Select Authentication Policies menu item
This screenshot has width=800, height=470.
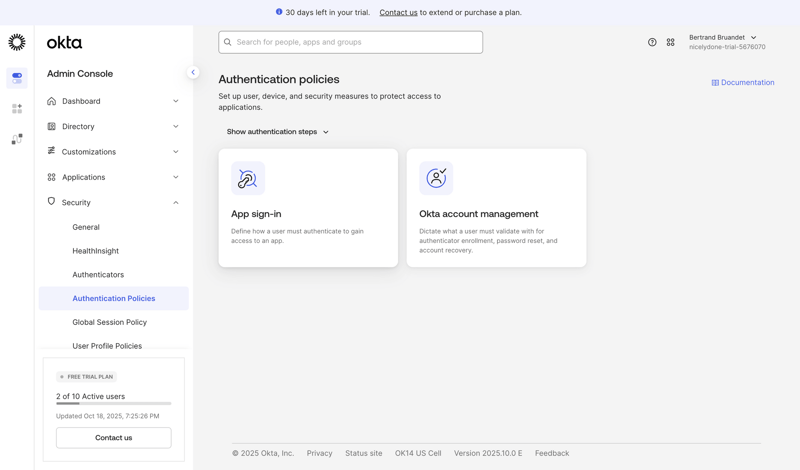[x=114, y=299]
